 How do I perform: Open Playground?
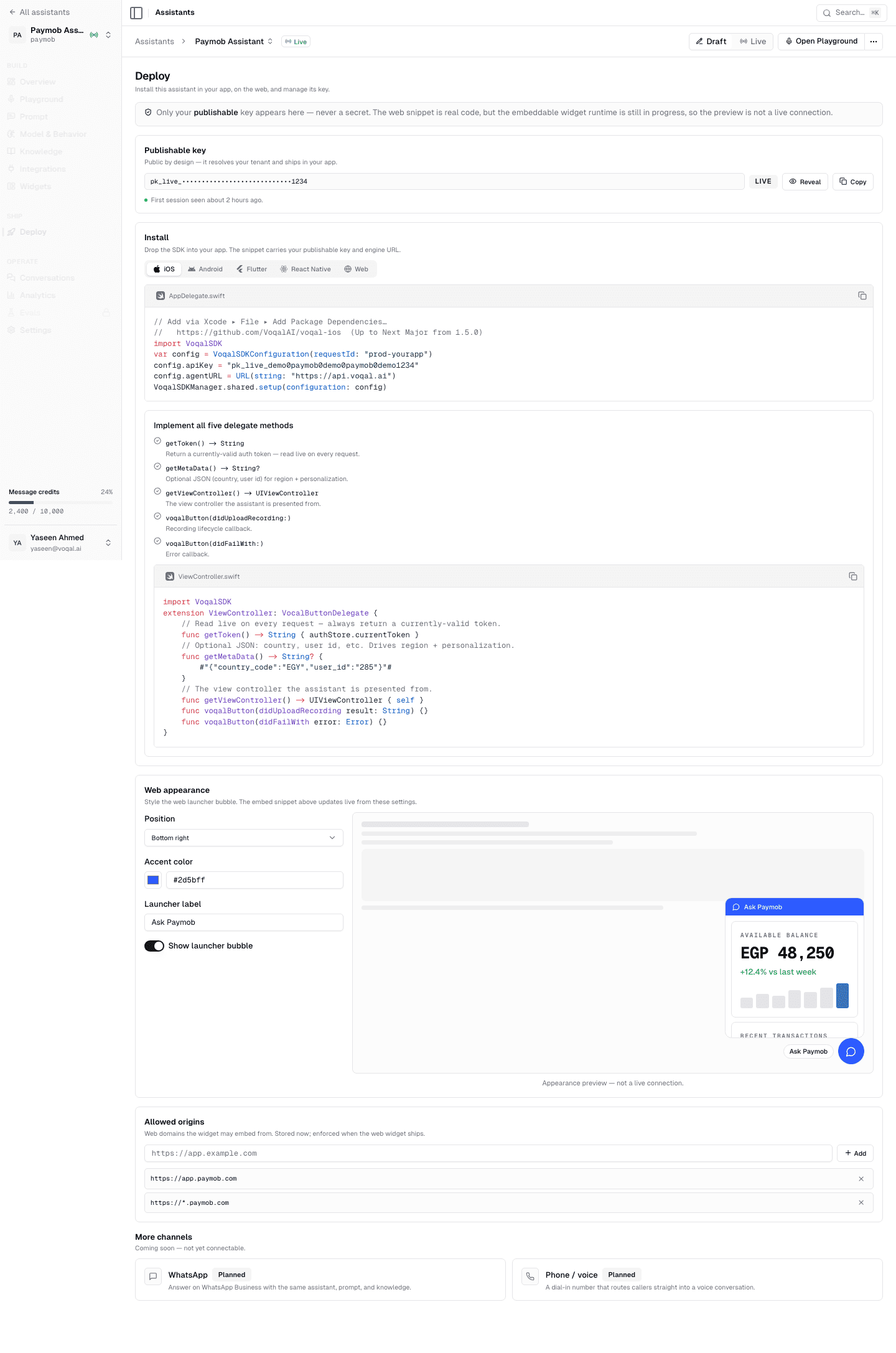821,42
